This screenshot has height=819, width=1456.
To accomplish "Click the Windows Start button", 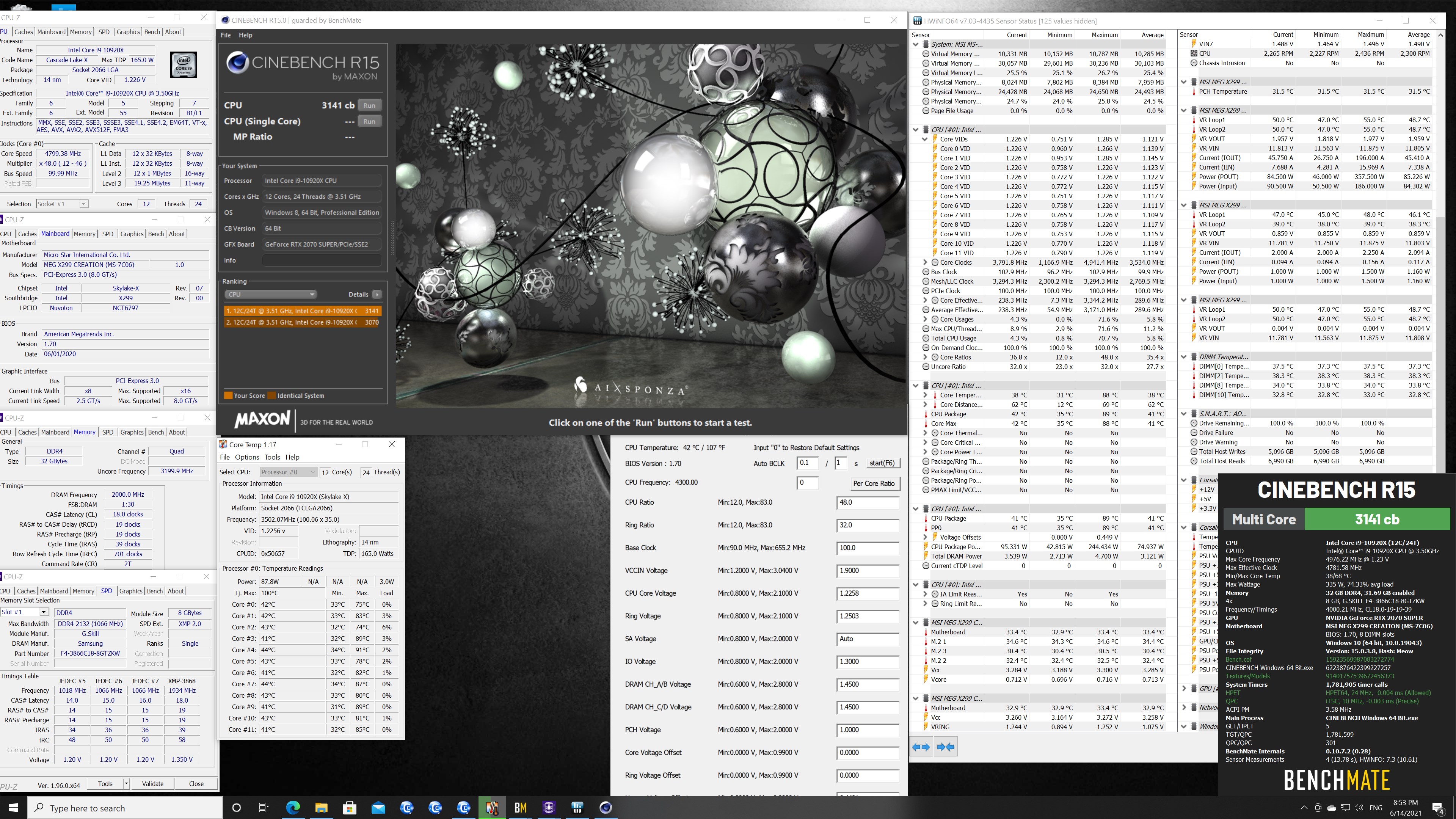I will point(14,808).
